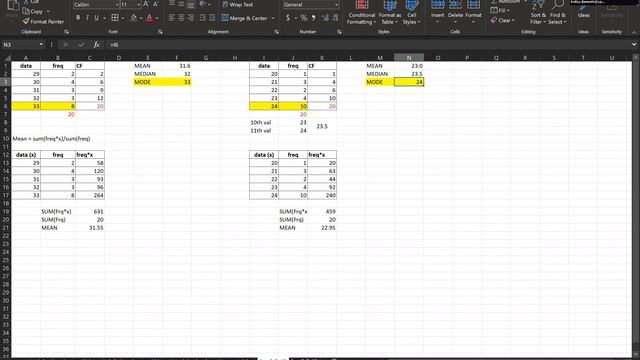Click the Increase Decimal icon
Screen dimensions: 640x360
point(325,18)
